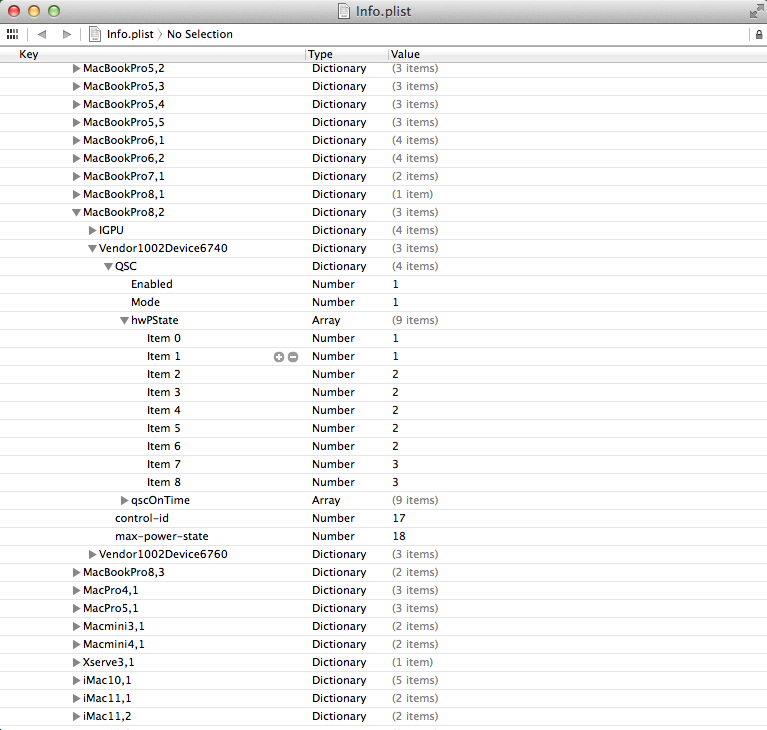The image size is (767, 730).
Task: Select the iMac11,2 key text
Action: pyautogui.click(x=107, y=716)
